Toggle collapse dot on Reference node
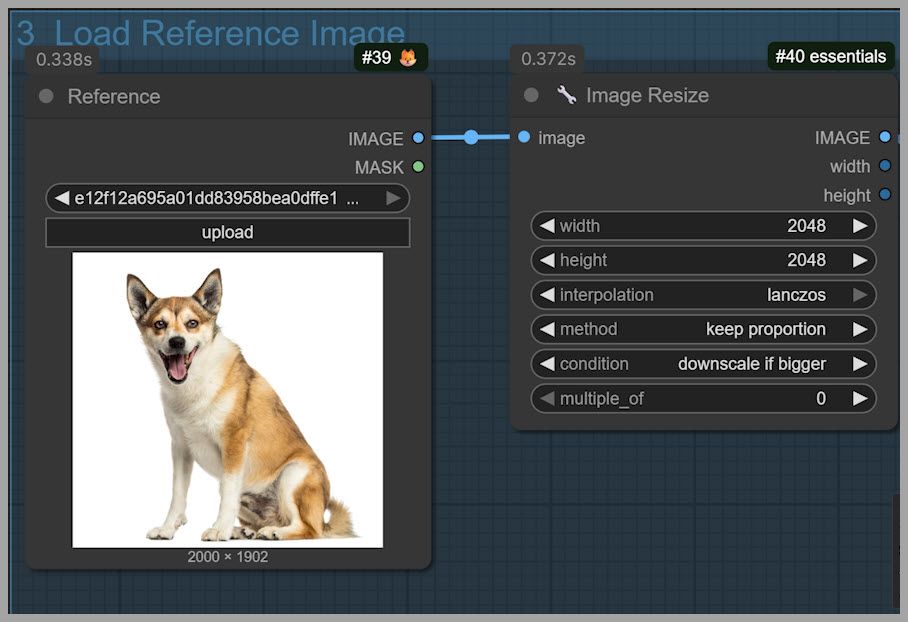The height and width of the screenshot is (622, 908). coord(46,96)
